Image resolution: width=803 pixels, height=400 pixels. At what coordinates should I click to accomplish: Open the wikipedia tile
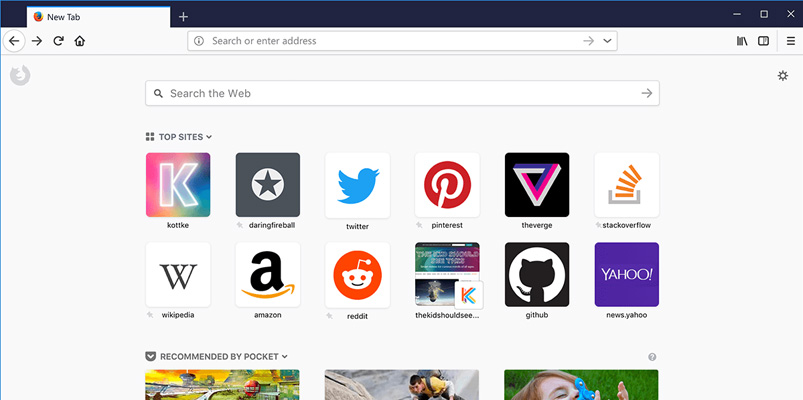(x=178, y=275)
